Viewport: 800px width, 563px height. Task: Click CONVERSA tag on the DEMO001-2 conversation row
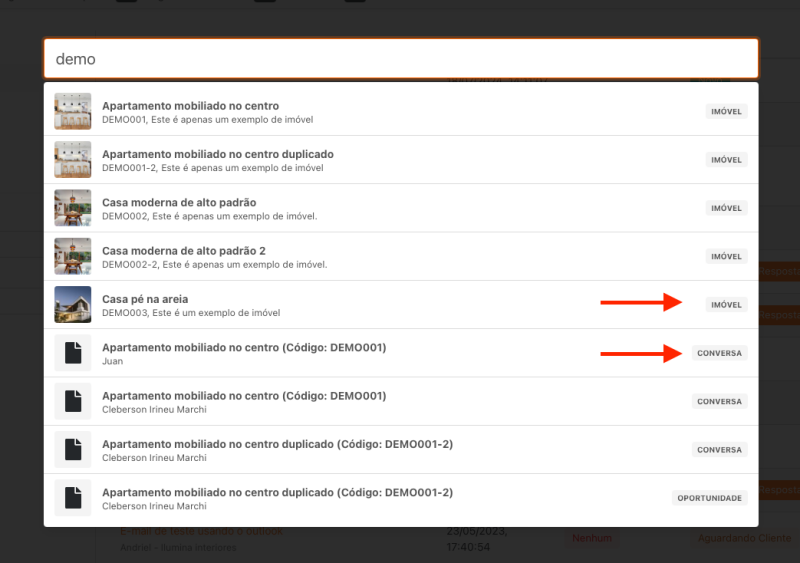pyautogui.click(x=719, y=450)
